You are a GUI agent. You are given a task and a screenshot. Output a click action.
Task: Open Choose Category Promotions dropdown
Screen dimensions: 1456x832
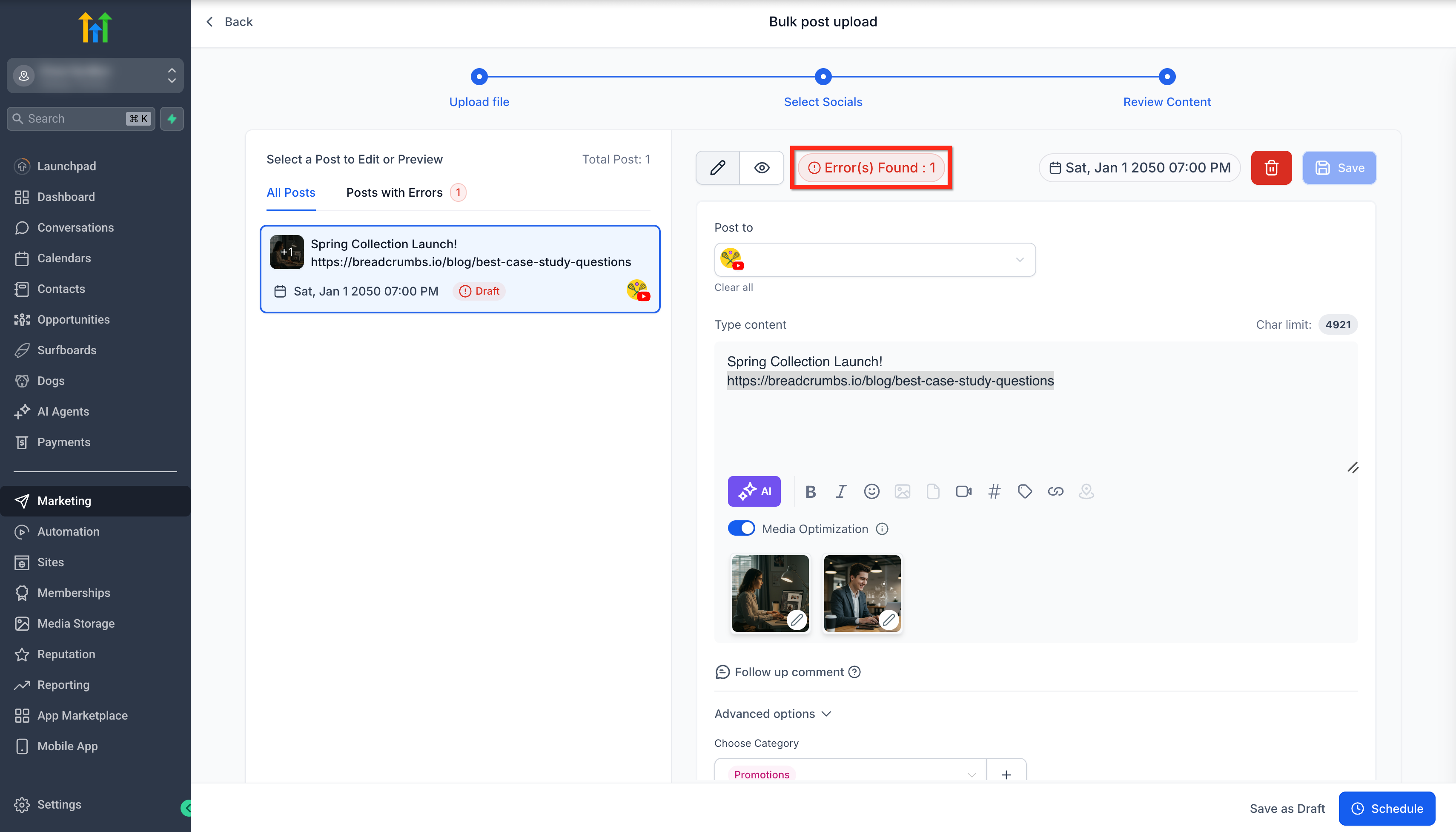click(850, 774)
